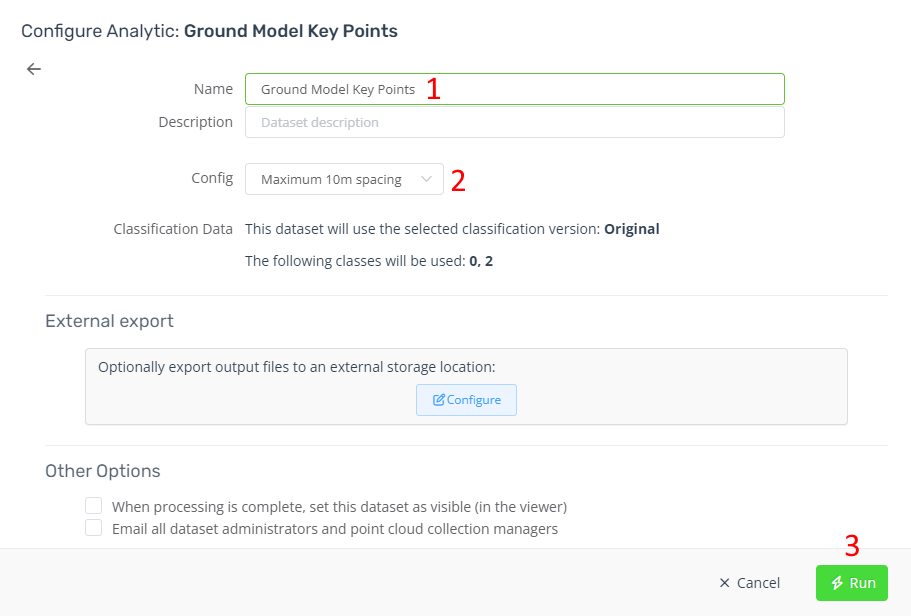Image resolution: width=911 pixels, height=616 pixels.
Task: Check "Email all dataset administrators" option
Action: coord(93,527)
